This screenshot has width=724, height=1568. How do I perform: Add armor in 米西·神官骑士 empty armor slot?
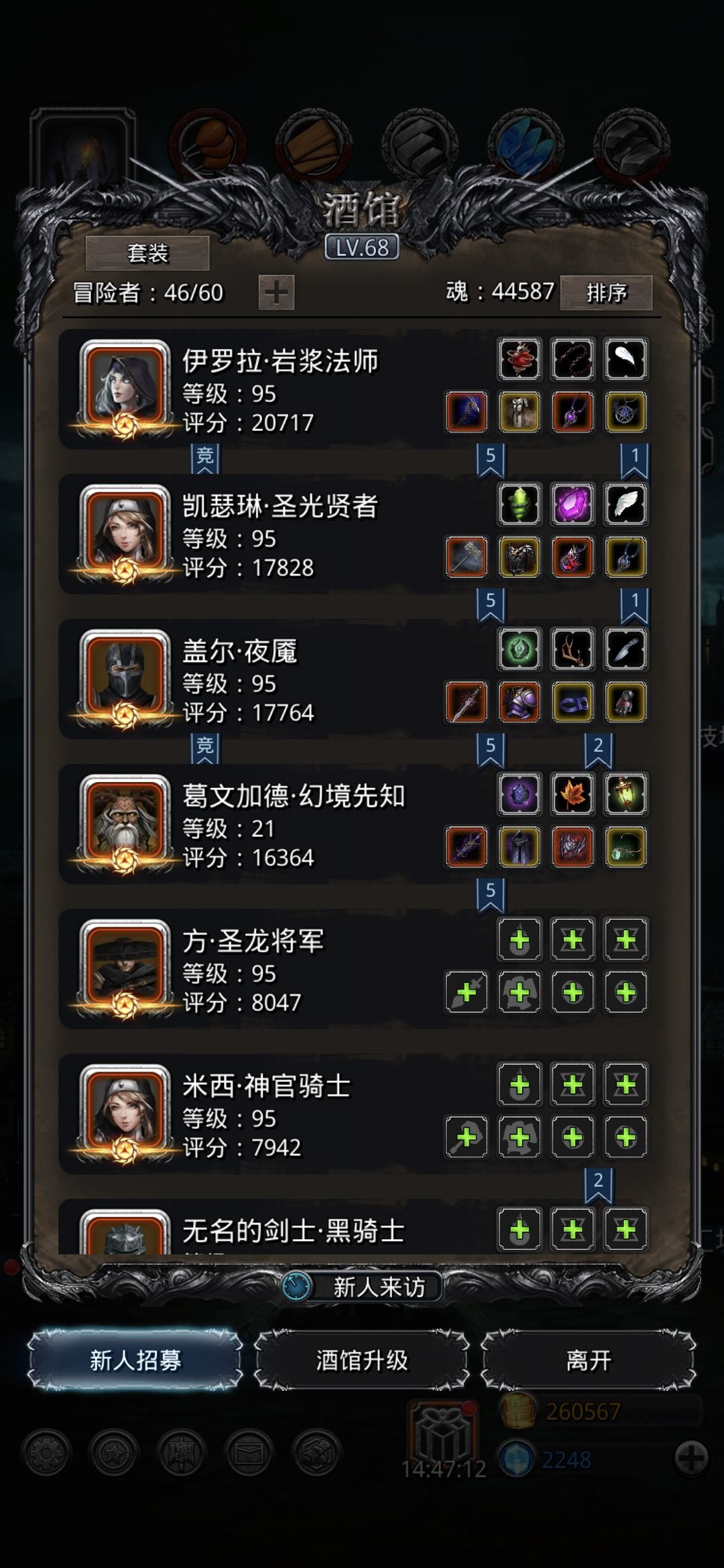[x=520, y=1136]
